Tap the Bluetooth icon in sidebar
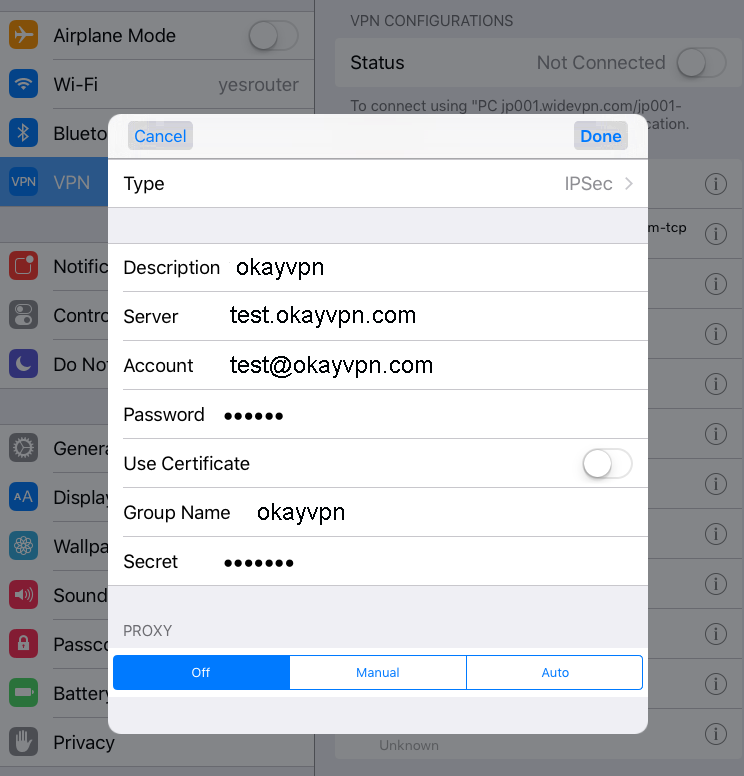The image size is (744, 776). pyautogui.click(x=23, y=133)
